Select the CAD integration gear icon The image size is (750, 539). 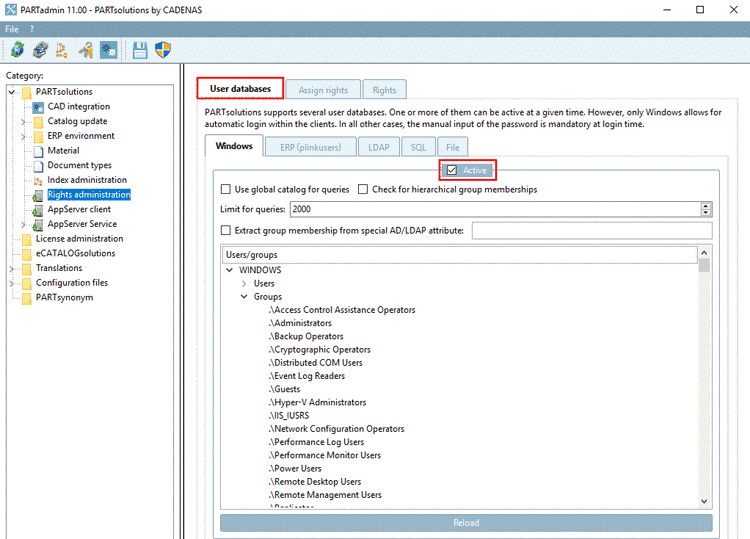[x=38, y=107]
